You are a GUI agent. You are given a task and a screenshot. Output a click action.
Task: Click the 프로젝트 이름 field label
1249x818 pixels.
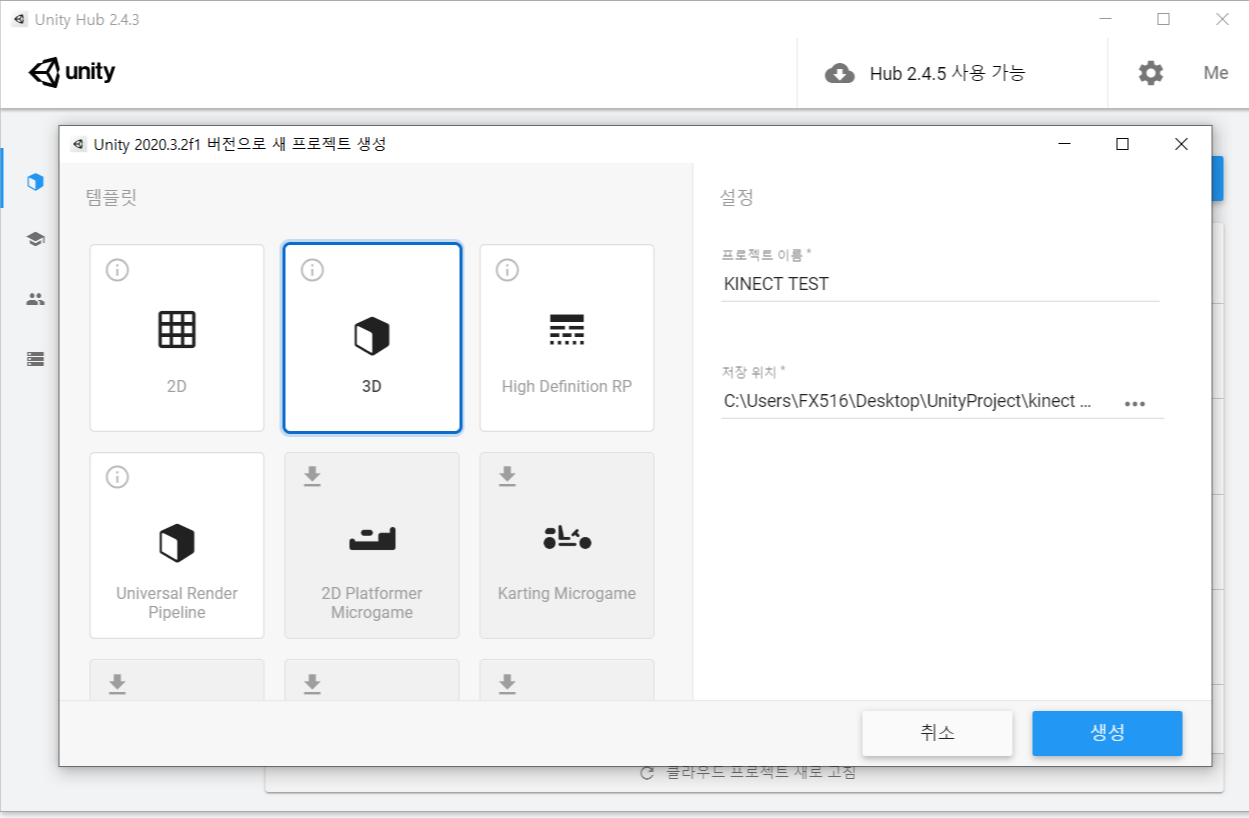pos(767,255)
